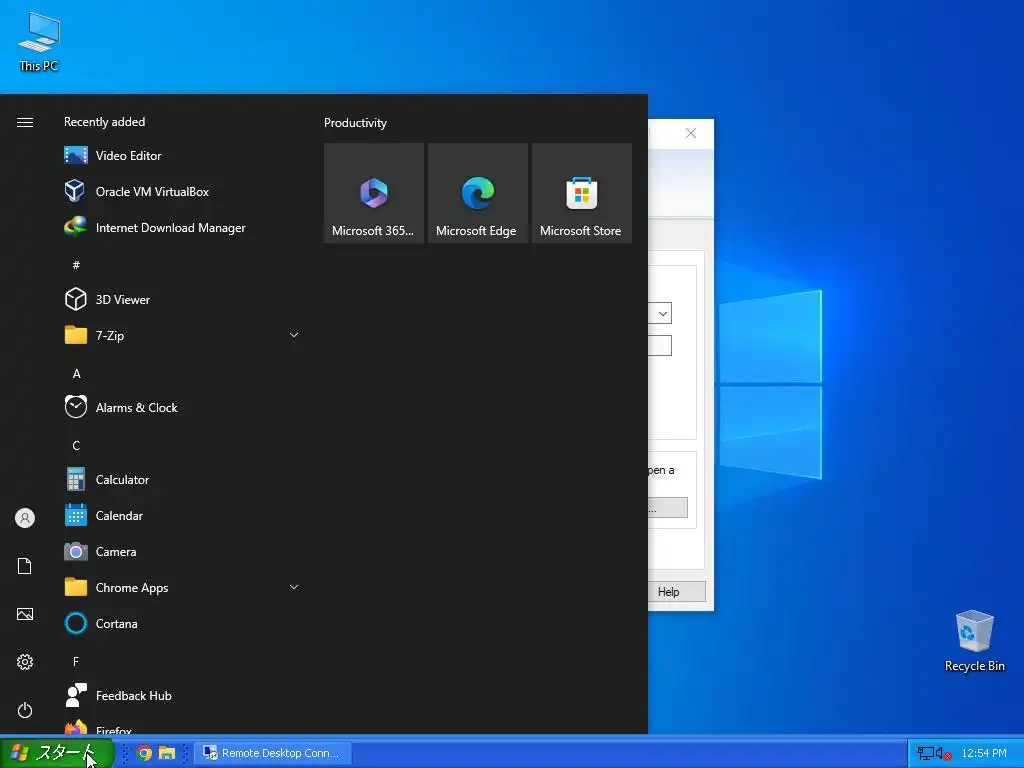Open Chrome Apps folder
The width and height of the screenshot is (1024, 768).
[182, 588]
